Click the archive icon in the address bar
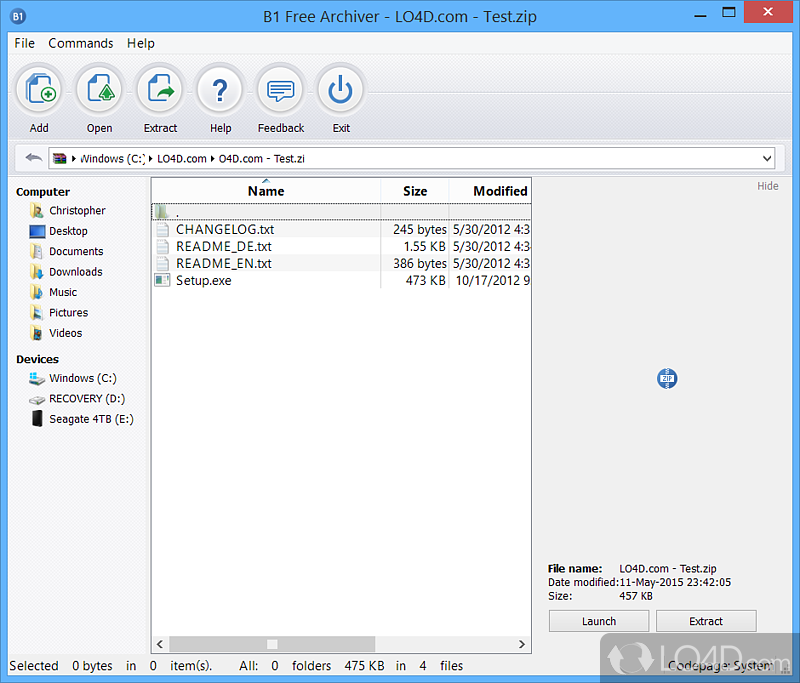This screenshot has width=800, height=683. click(x=60, y=159)
